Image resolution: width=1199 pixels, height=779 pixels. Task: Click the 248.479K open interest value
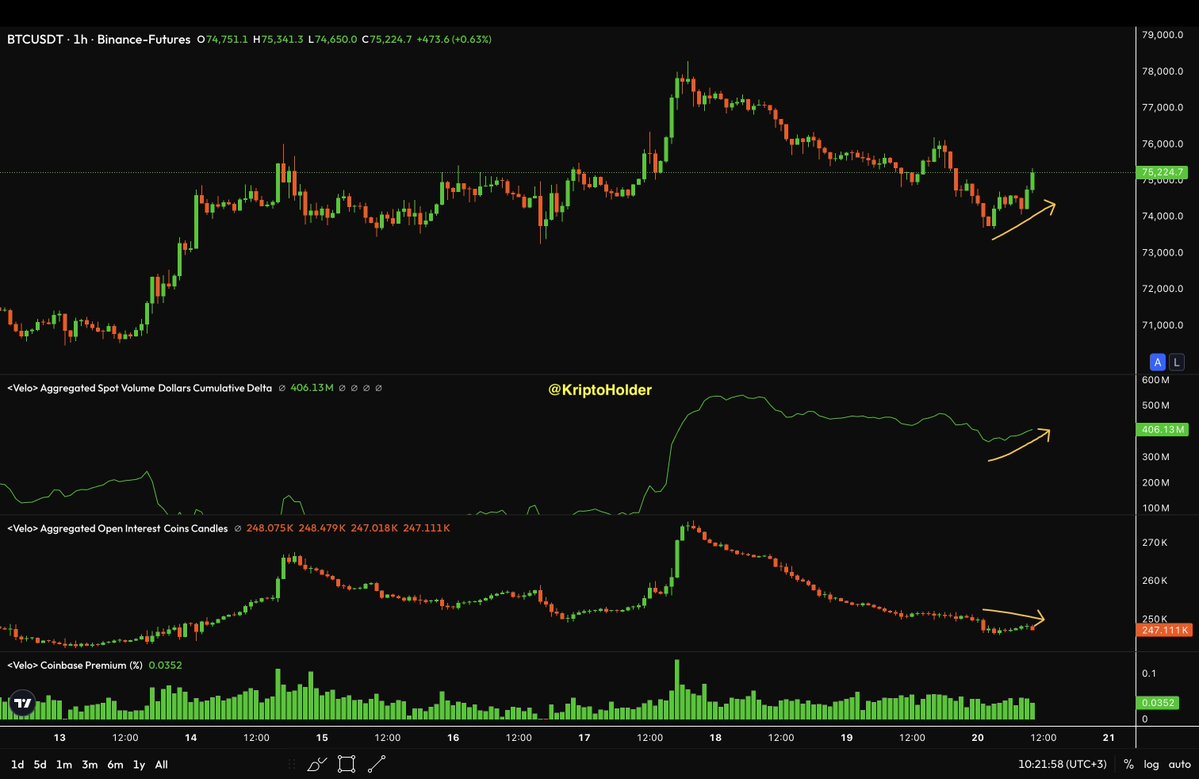click(322, 528)
